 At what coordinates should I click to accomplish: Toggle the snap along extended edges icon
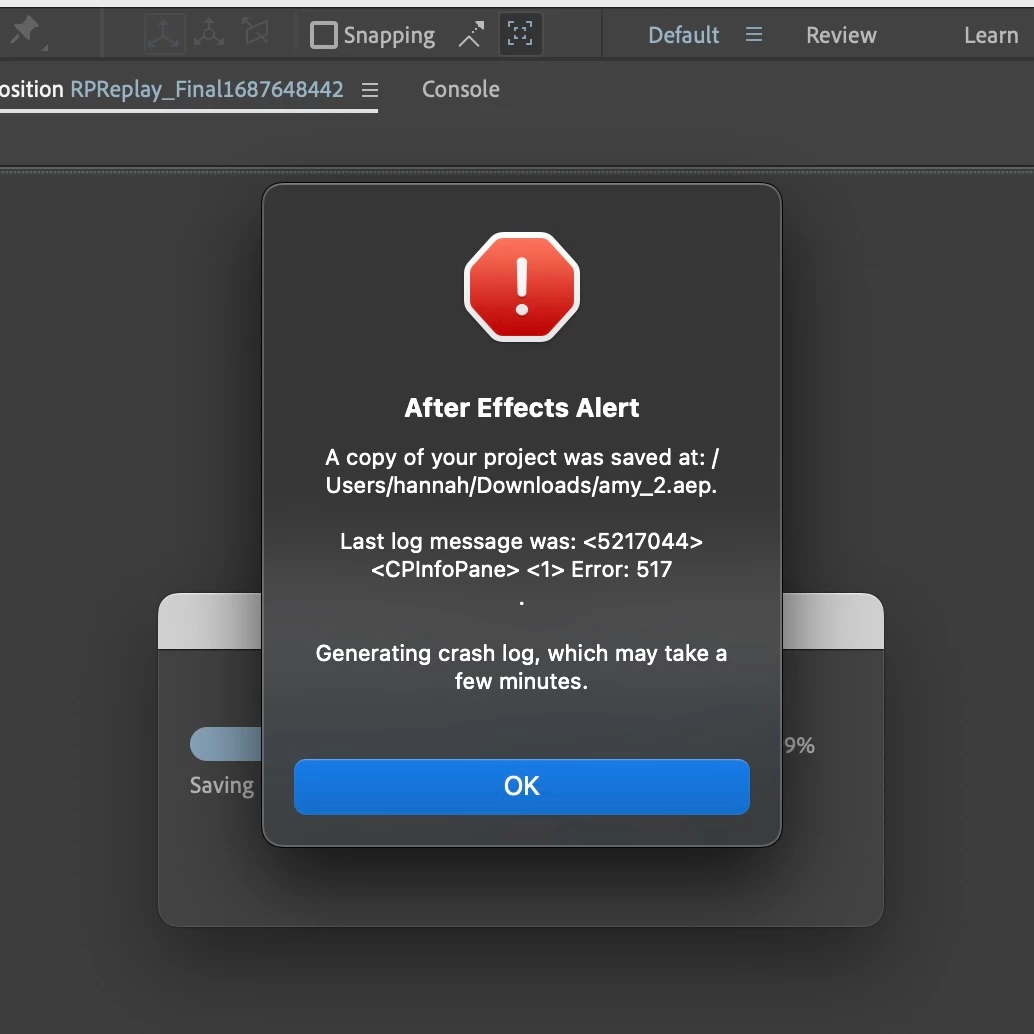(471, 34)
